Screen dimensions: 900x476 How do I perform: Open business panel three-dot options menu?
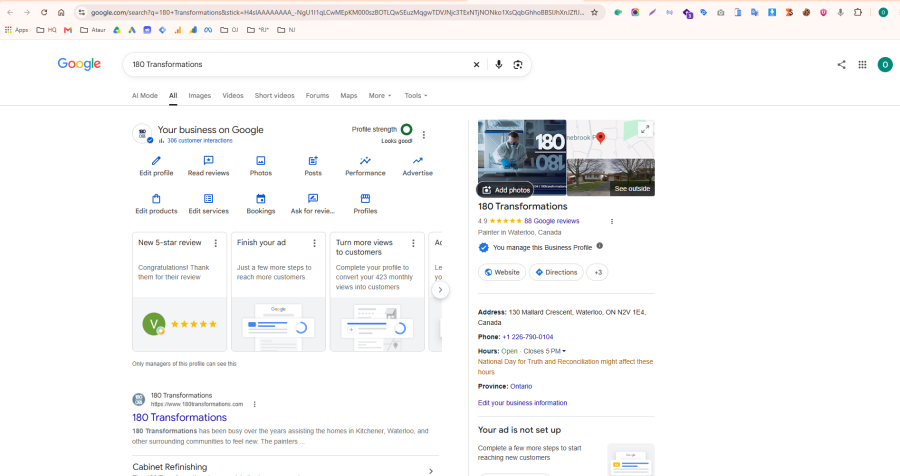(x=424, y=135)
